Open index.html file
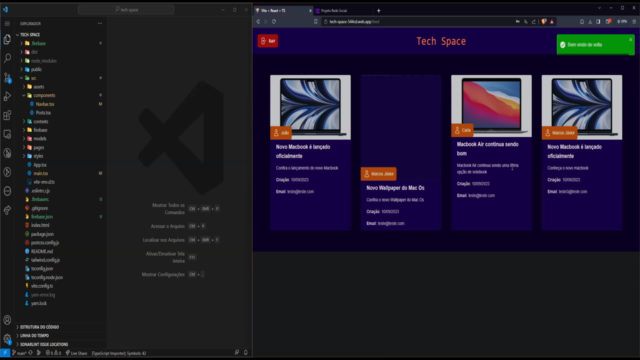Viewport: 640px width, 360px height. click(40, 225)
